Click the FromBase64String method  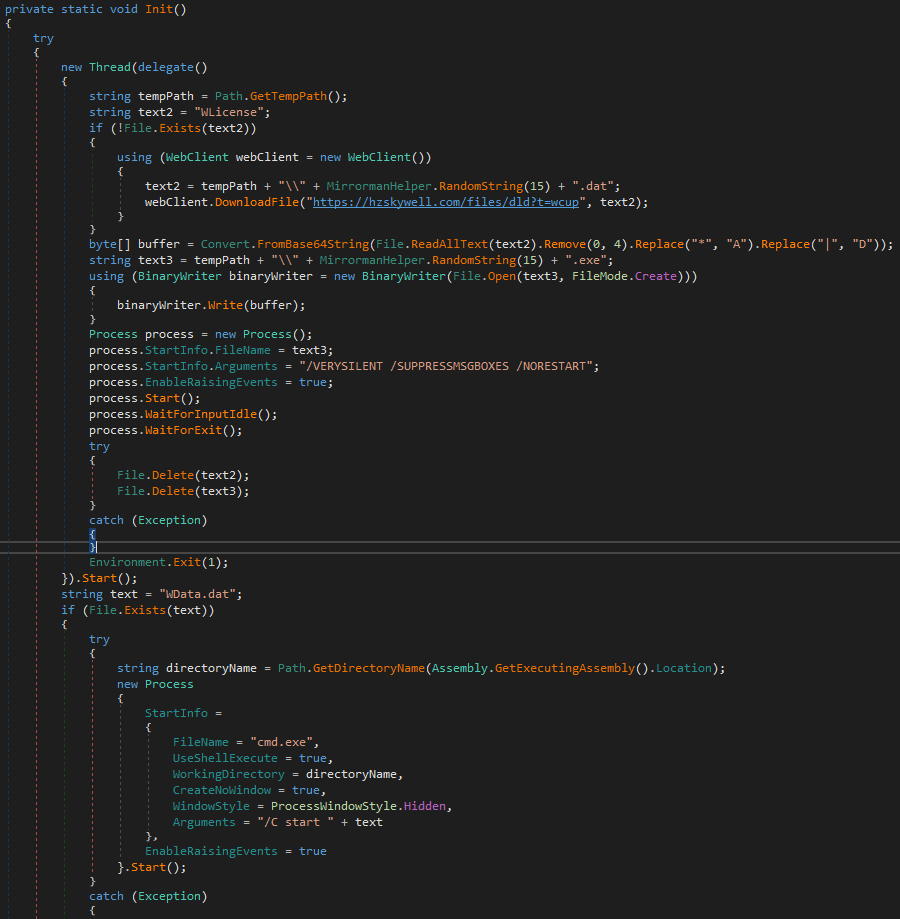313,244
